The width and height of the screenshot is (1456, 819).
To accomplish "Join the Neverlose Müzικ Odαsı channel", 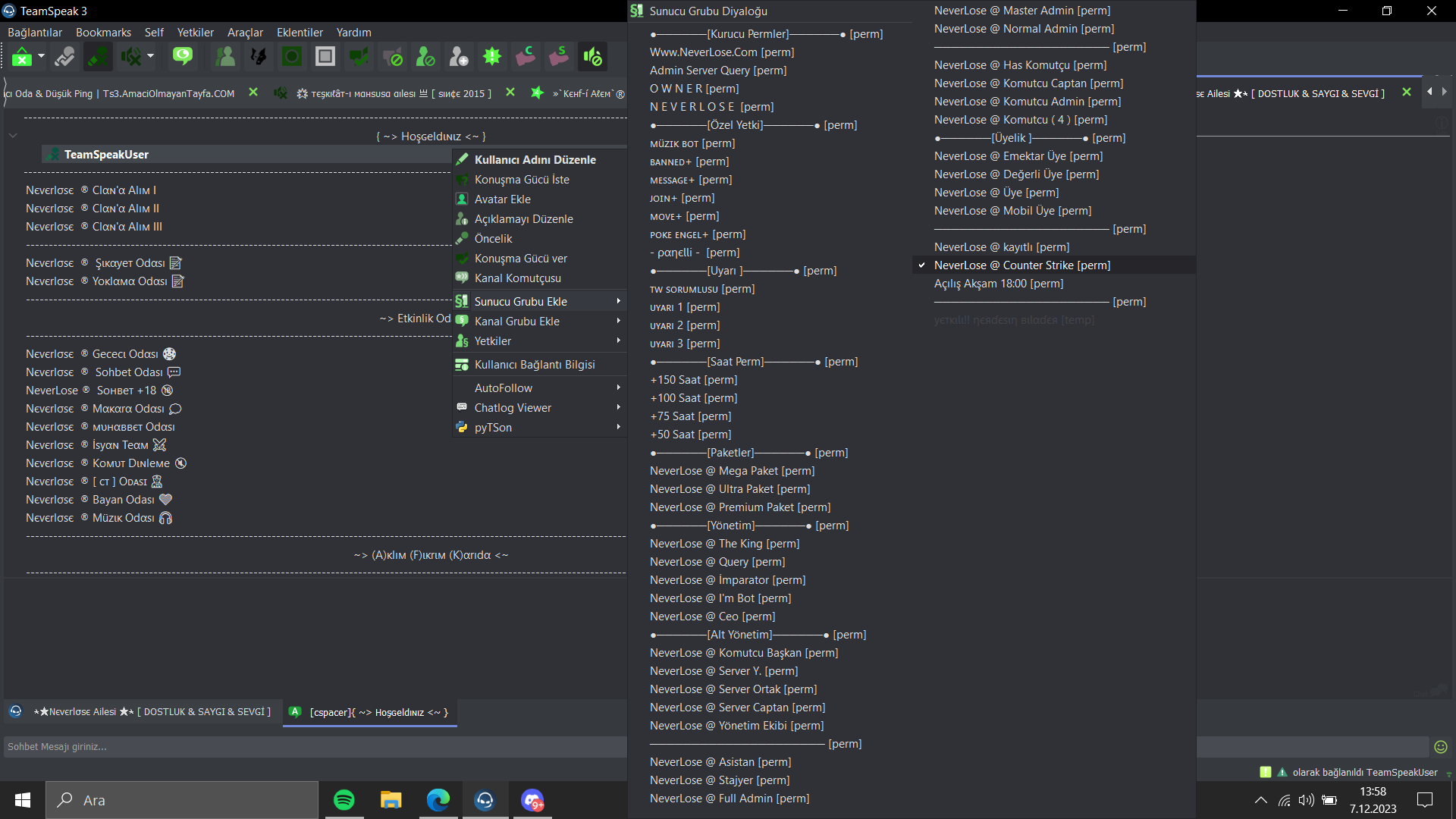I will point(99,518).
